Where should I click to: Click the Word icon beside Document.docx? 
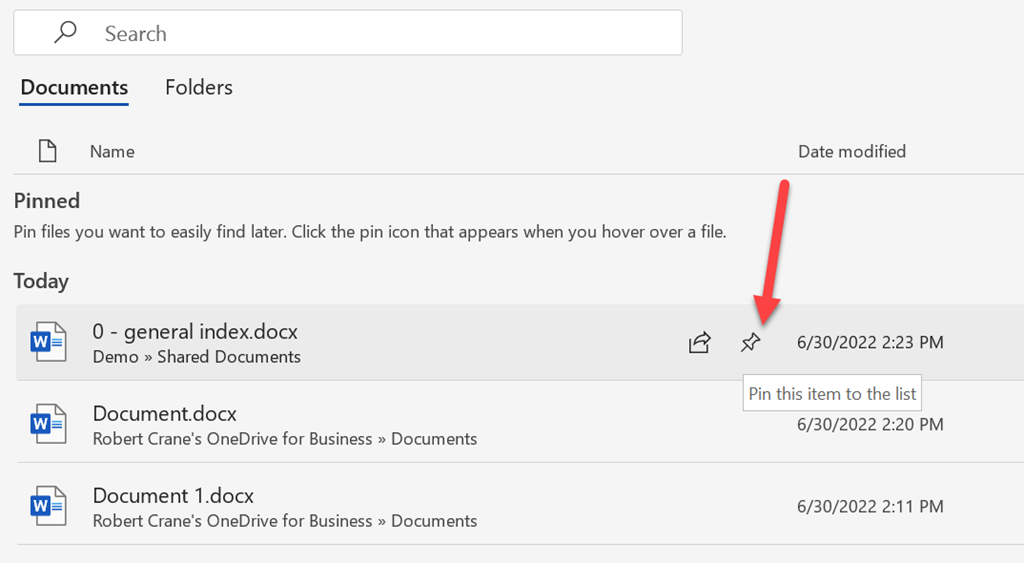(x=48, y=425)
